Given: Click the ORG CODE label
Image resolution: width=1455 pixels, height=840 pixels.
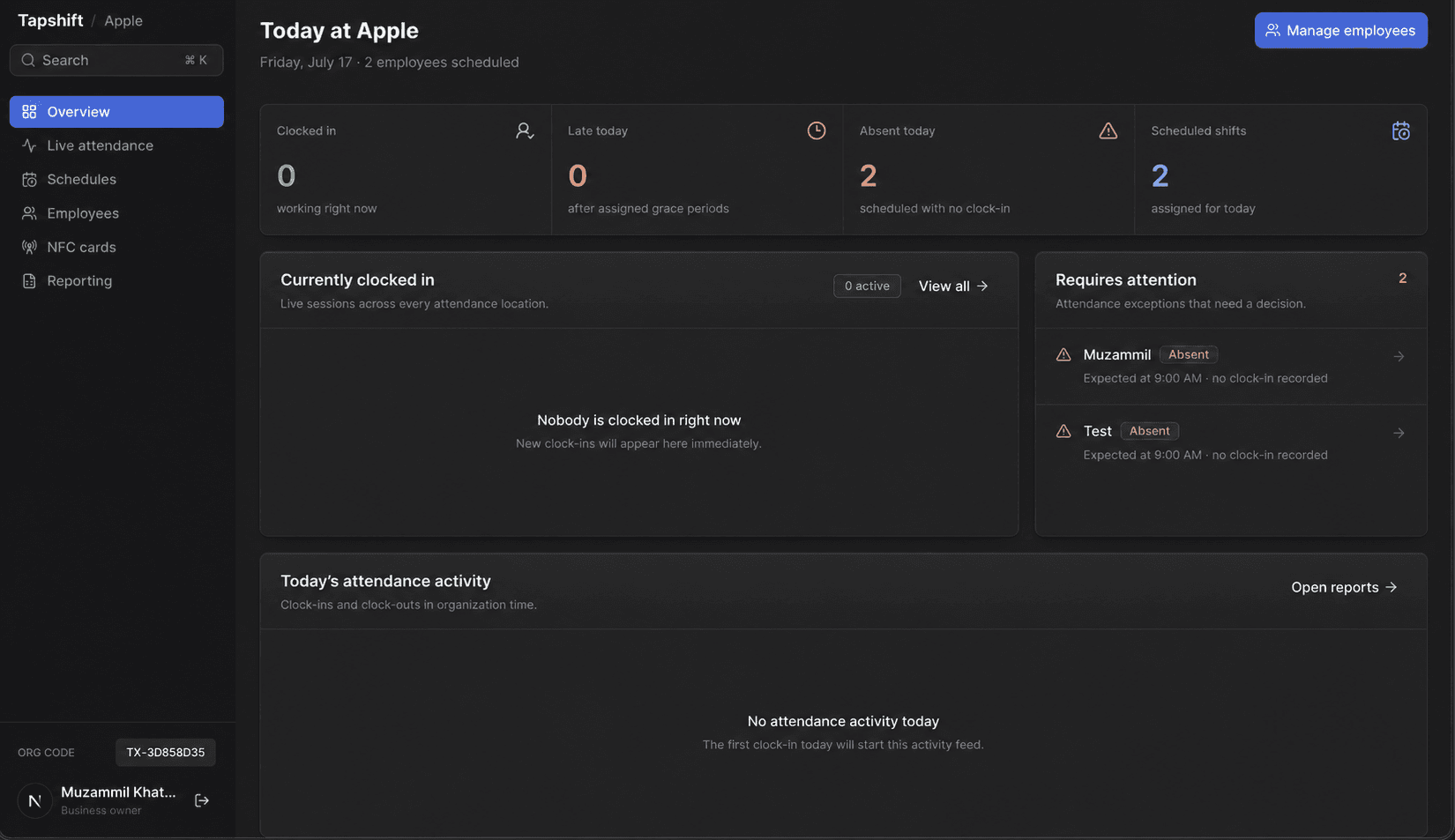Looking at the screenshot, I should point(46,753).
